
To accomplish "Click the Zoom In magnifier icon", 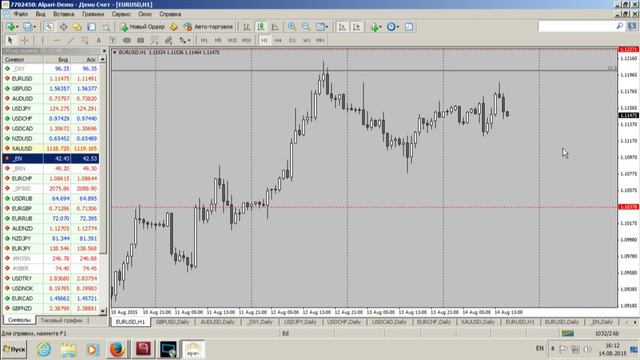I will click(x=292, y=27).
